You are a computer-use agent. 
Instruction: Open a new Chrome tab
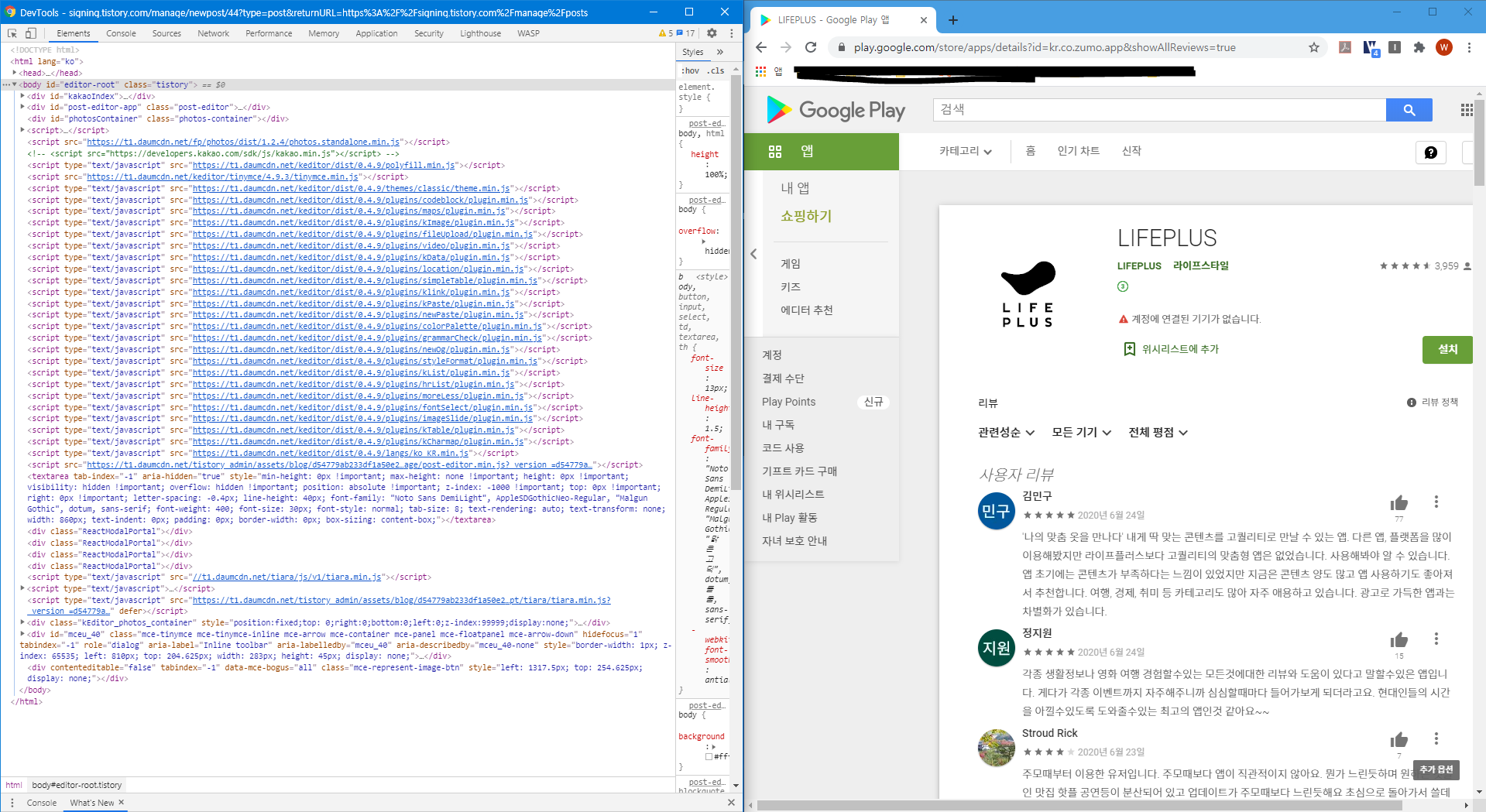click(x=953, y=20)
